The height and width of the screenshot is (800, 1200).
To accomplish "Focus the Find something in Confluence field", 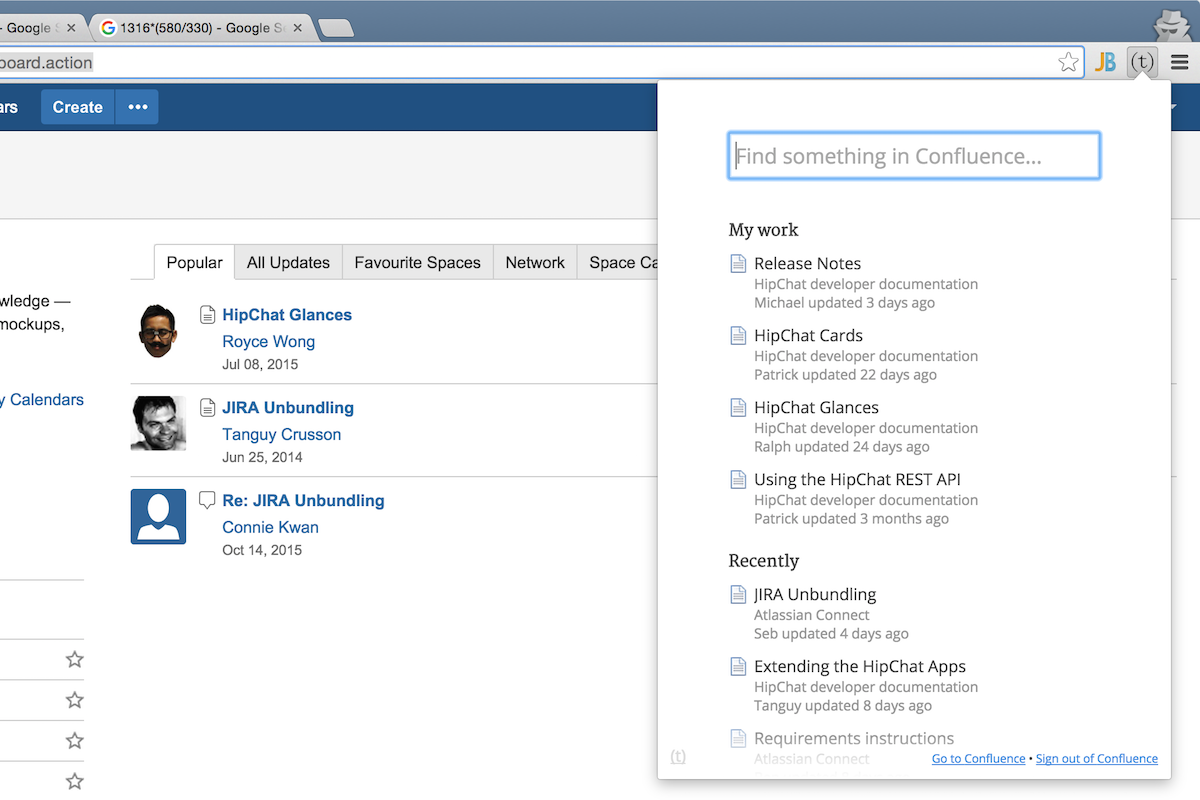I will click(x=914, y=156).
